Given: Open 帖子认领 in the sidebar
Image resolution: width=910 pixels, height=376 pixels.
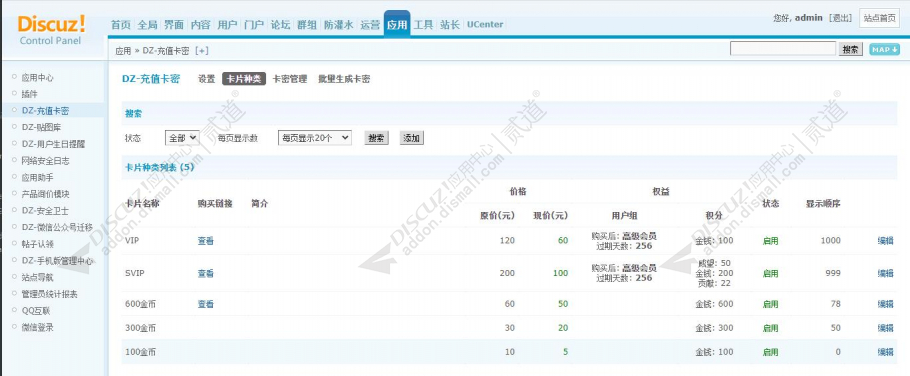Looking at the screenshot, I should (38, 244).
